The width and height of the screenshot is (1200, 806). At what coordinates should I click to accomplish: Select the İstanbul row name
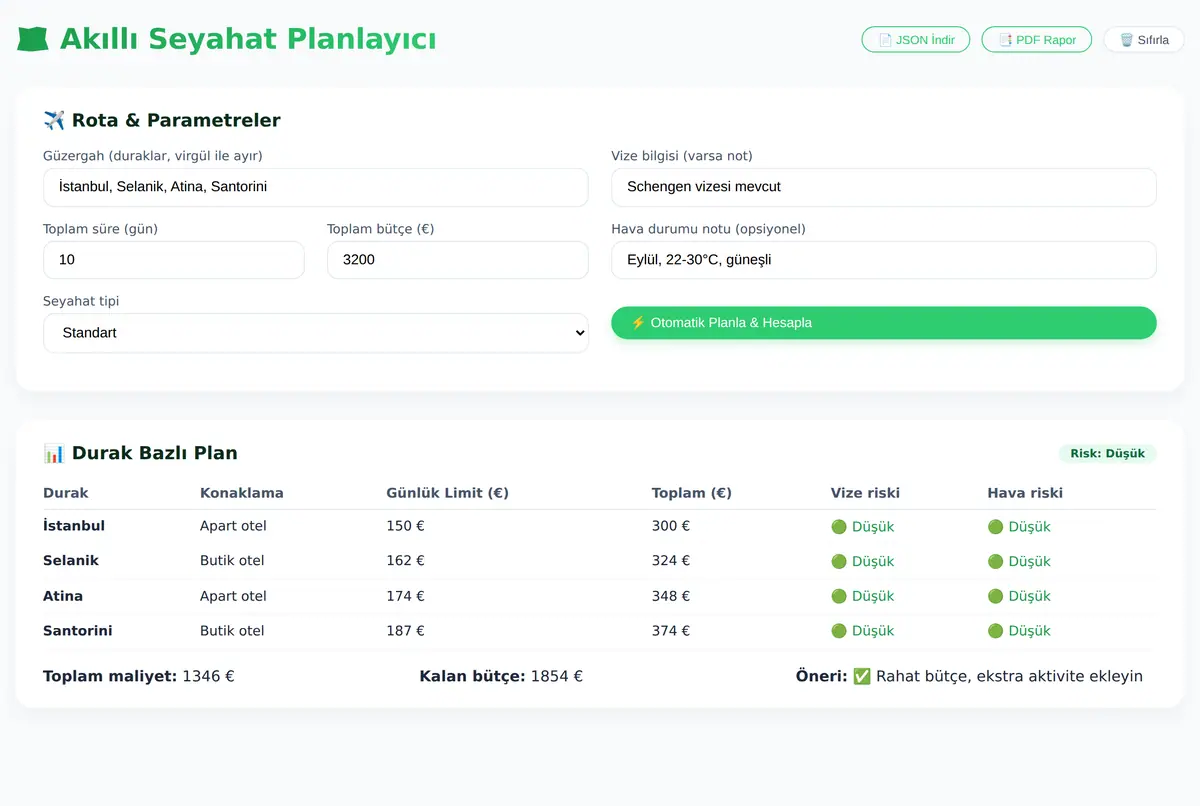click(x=74, y=526)
